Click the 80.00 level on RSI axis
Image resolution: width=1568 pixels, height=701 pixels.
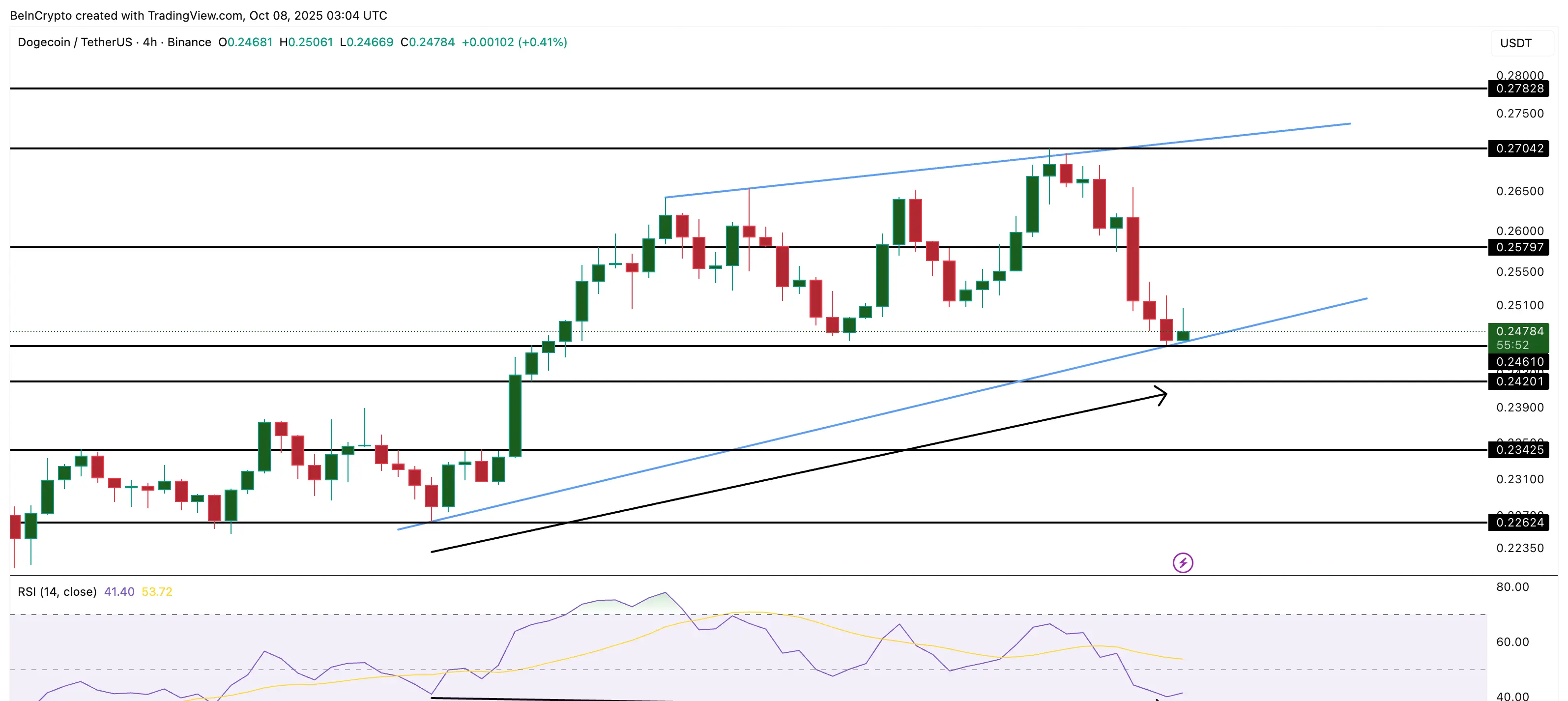click(1512, 586)
